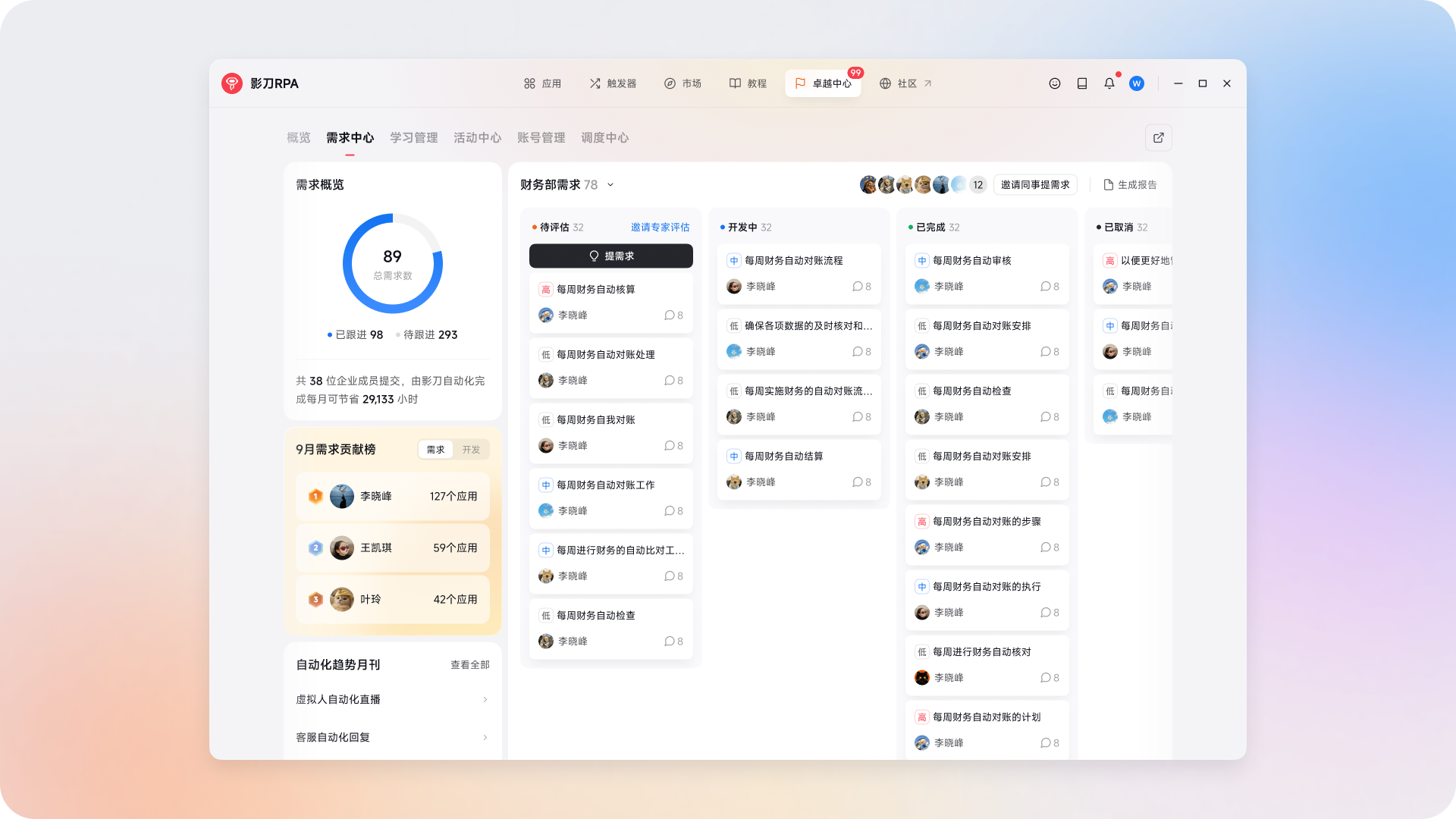The width and height of the screenshot is (1456, 819).
Task: Click the book icon beside the bell
Action: tap(1082, 83)
